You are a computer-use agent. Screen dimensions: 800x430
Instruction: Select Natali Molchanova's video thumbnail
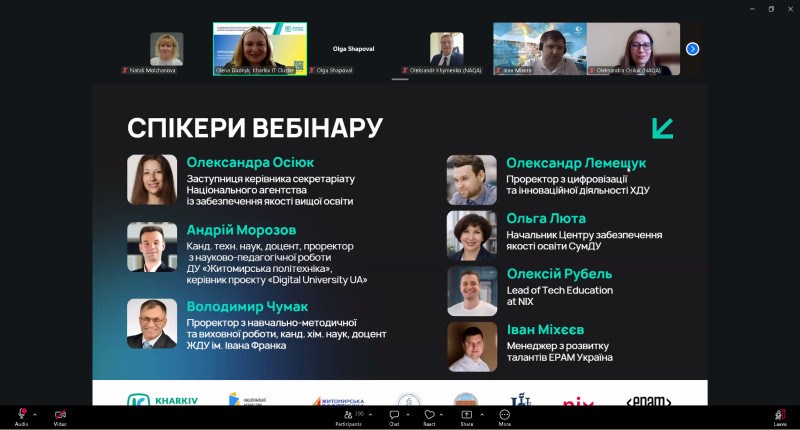coord(166,49)
